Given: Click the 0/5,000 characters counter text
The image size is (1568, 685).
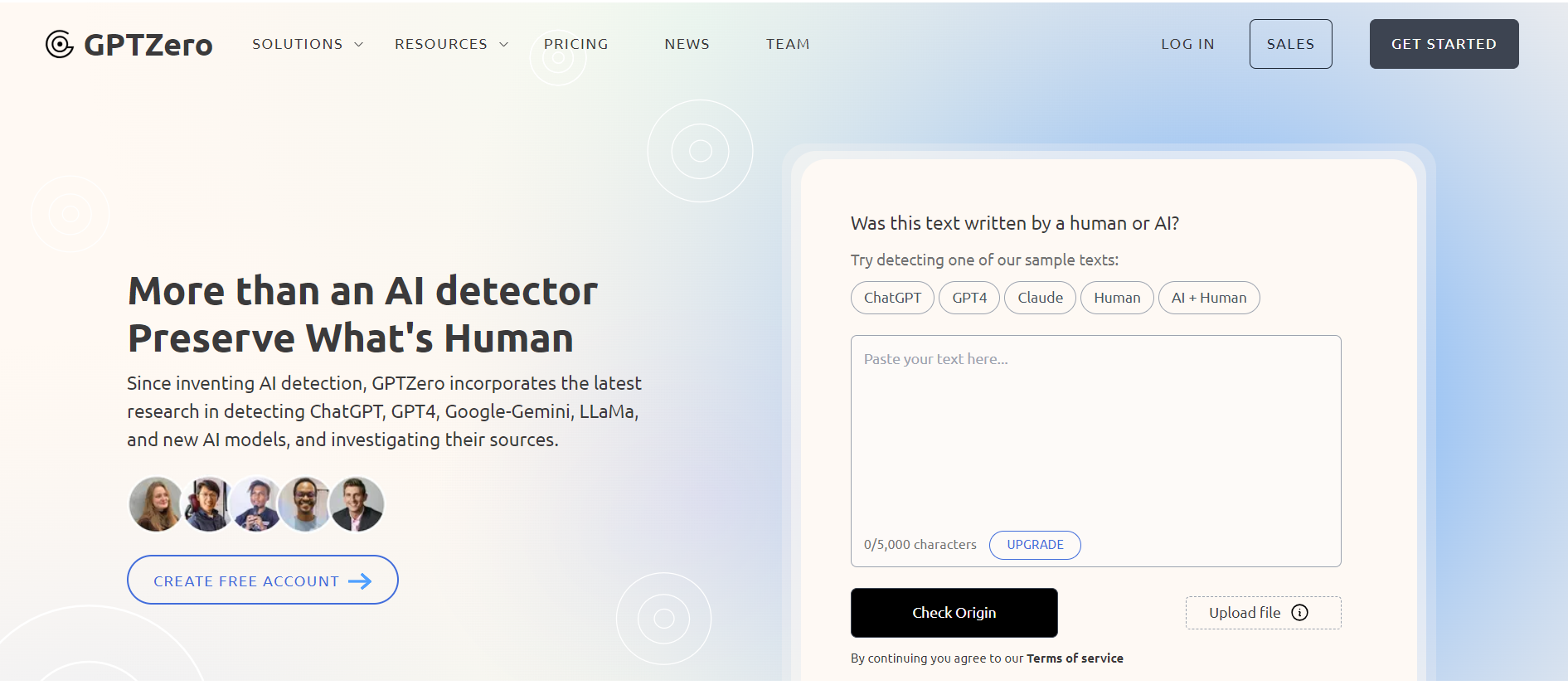Looking at the screenshot, I should click(x=920, y=545).
